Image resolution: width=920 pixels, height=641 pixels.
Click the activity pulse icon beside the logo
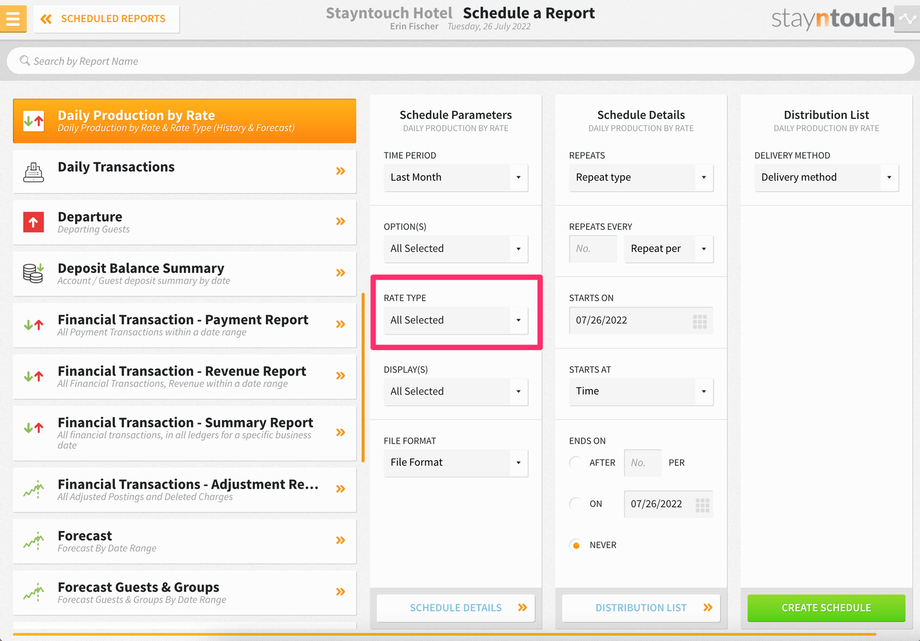pyautogui.click(x=907, y=19)
